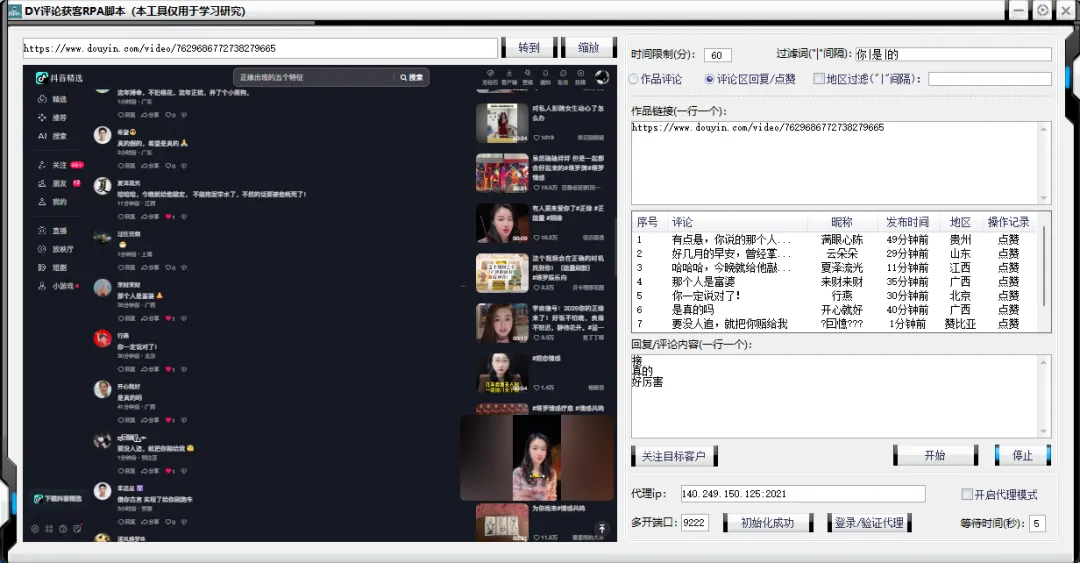The image size is (1080, 563).
Task: Like the comment by 夏泽流光
Action: [169, 216]
